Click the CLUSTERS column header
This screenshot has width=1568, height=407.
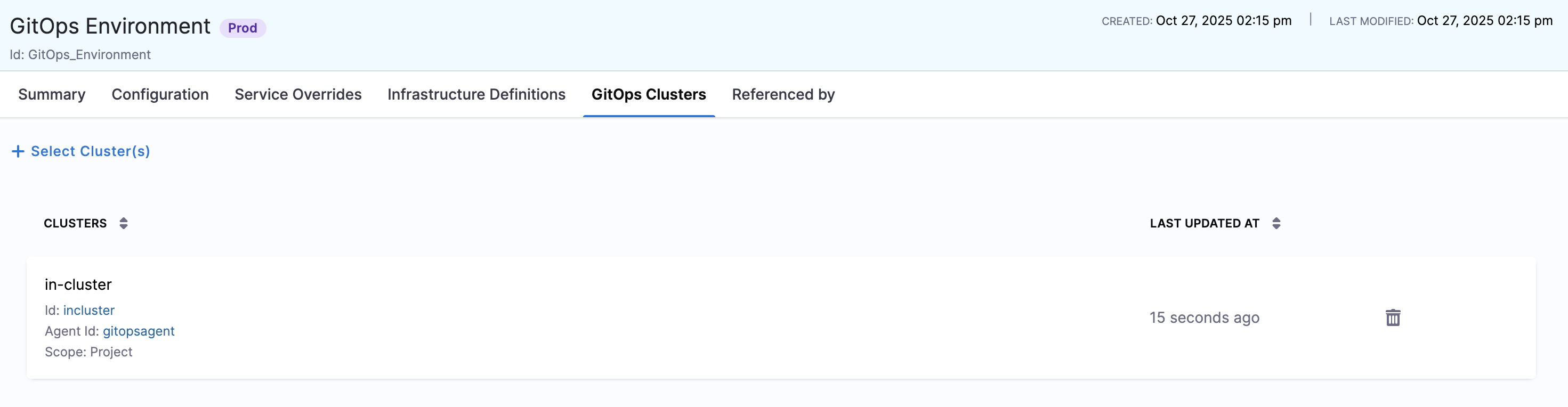(x=75, y=223)
